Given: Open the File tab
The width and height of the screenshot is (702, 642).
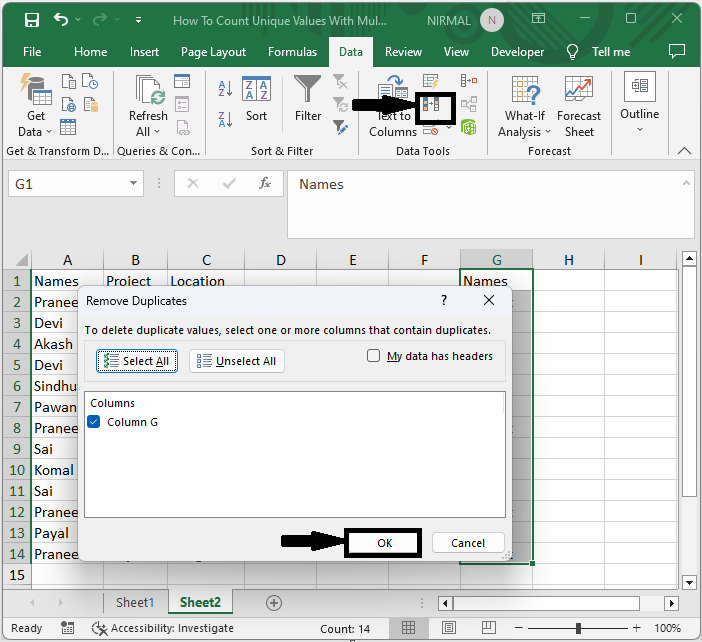Looking at the screenshot, I should click(32, 52).
